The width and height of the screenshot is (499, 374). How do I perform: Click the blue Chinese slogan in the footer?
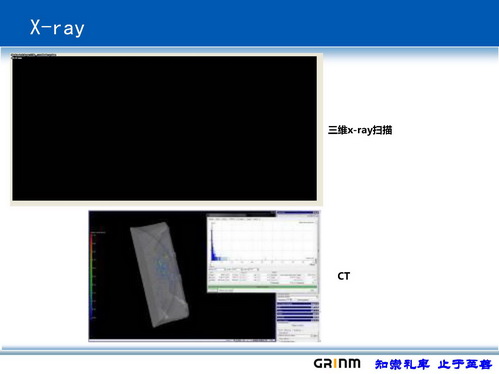point(433,364)
